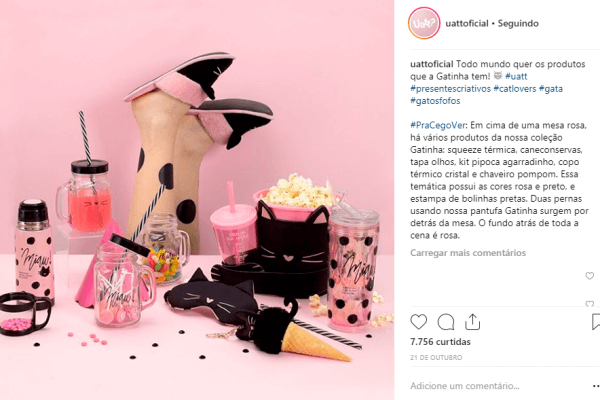The width and height of the screenshot is (600, 400).
Task: Open the comment speech bubble icon
Action: point(446,322)
